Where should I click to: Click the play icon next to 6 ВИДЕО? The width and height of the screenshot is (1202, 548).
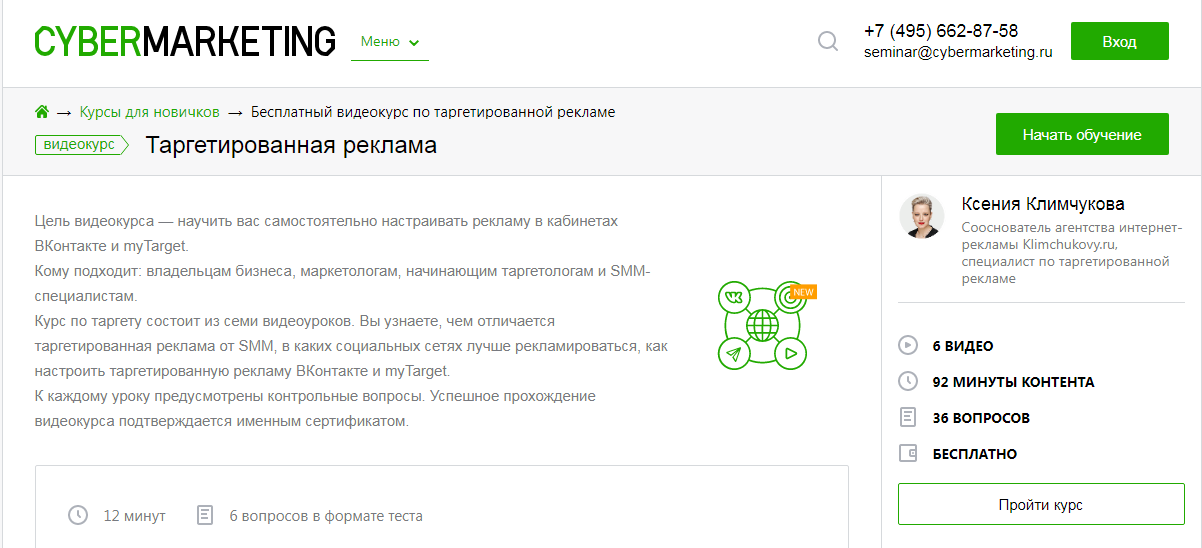pos(908,346)
